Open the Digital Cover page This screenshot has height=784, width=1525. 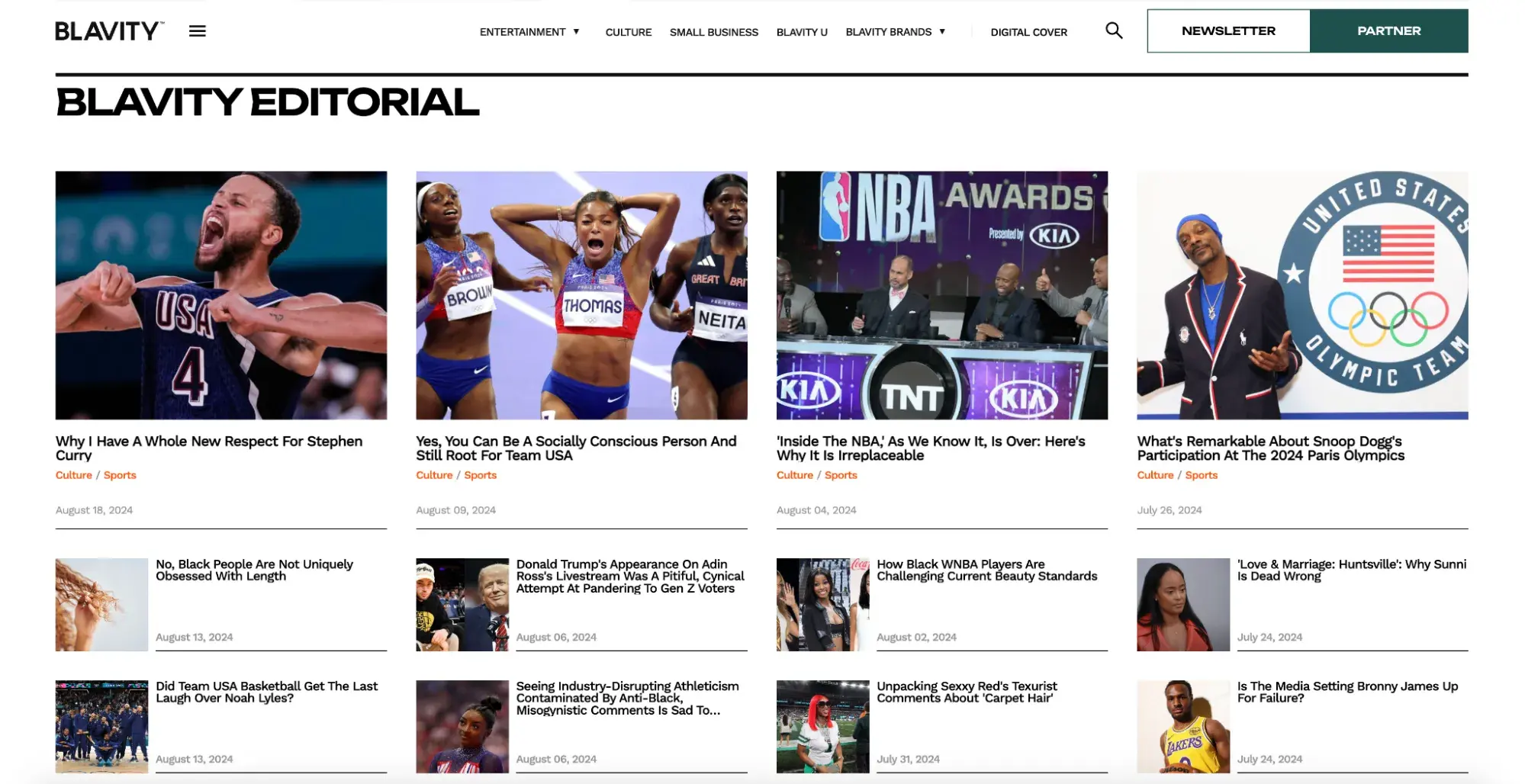pyautogui.click(x=1028, y=32)
